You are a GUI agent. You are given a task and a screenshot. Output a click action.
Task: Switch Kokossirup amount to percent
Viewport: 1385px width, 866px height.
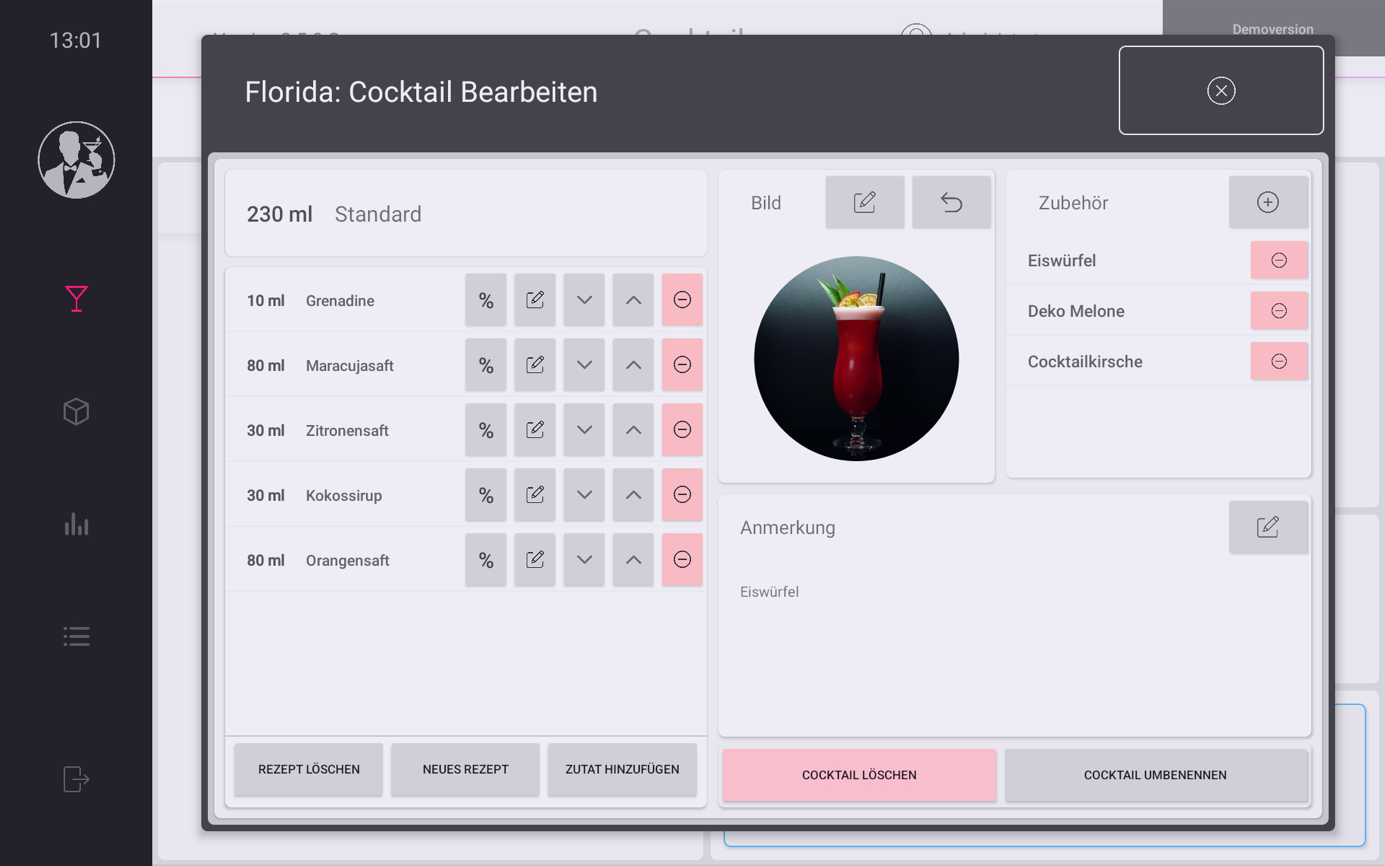click(x=486, y=495)
